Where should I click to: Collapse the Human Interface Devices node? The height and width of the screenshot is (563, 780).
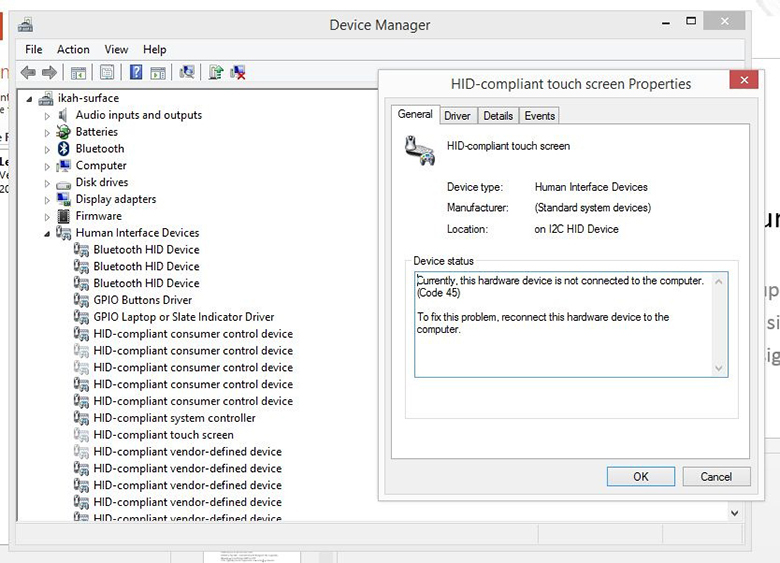(x=46, y=234)
